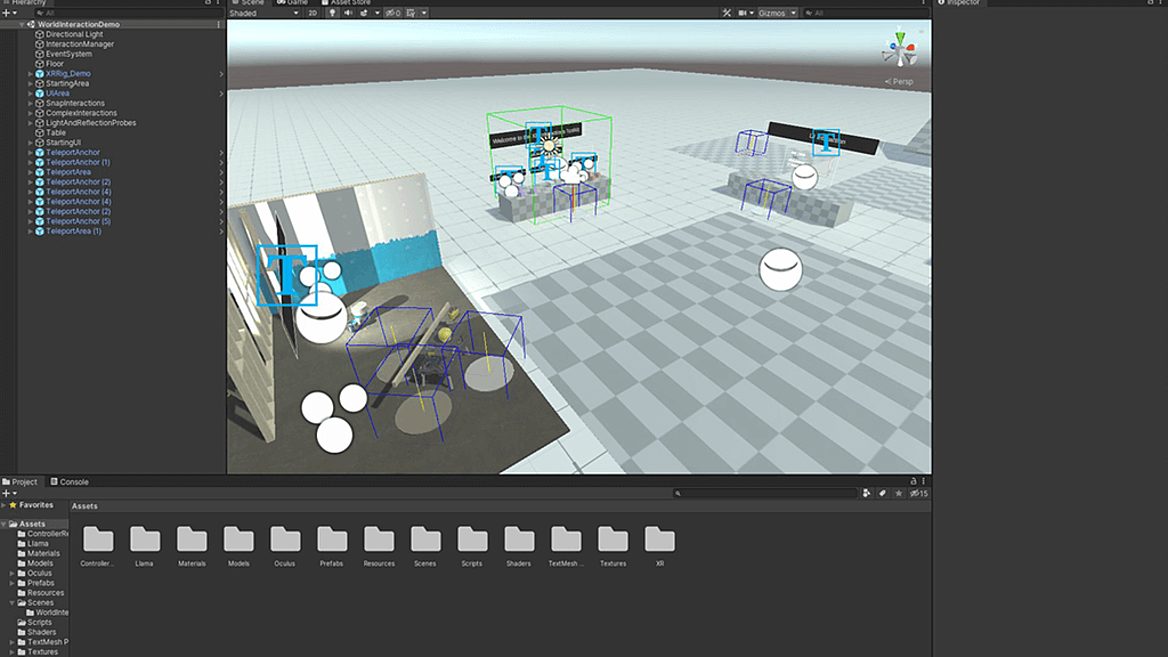Open the Shaded draw mode dropdown
Image resolution: width=1168 pixels, height=657 pixels.
(x=264, y=13)
